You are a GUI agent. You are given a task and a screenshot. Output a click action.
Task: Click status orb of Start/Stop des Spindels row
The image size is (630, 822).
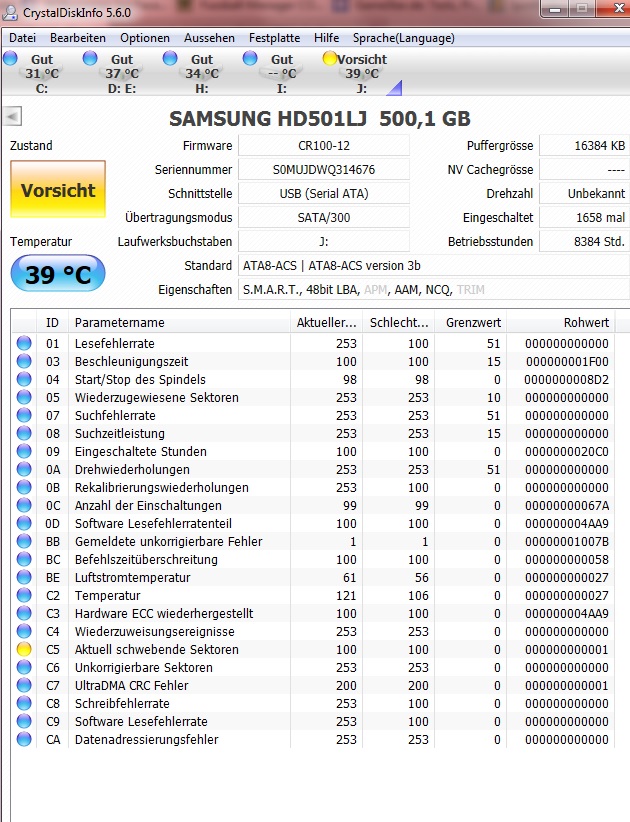(24, 380)
